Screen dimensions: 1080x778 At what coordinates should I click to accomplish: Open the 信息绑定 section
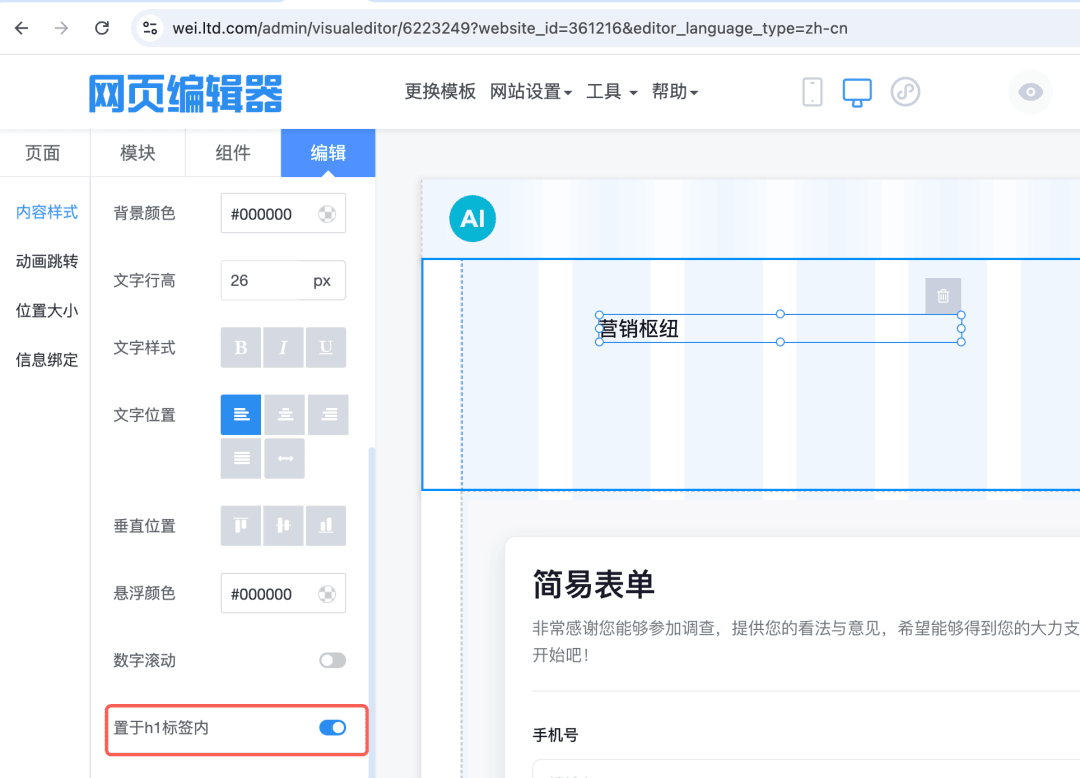47,359
